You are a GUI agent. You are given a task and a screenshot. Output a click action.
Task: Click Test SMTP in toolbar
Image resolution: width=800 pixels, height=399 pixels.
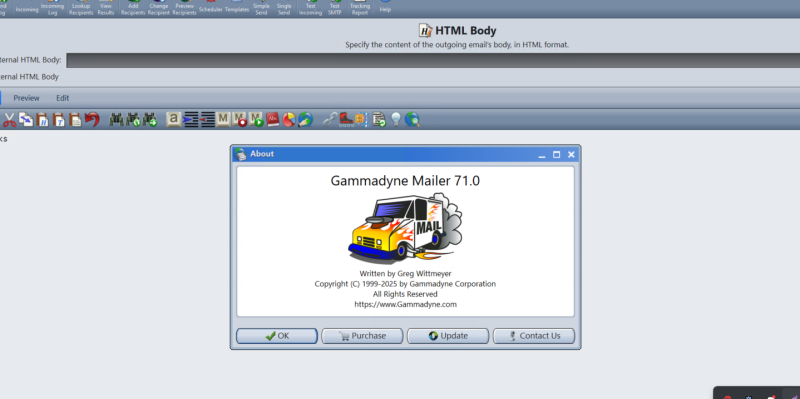tap(335, 7)
